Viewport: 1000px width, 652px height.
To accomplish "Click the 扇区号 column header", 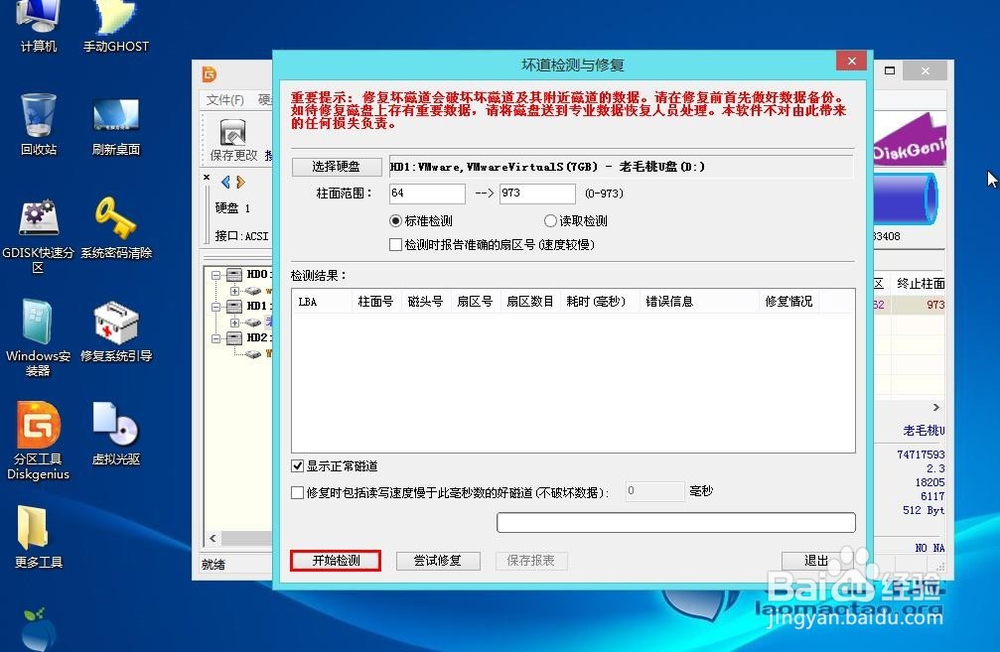I will 476,302.
